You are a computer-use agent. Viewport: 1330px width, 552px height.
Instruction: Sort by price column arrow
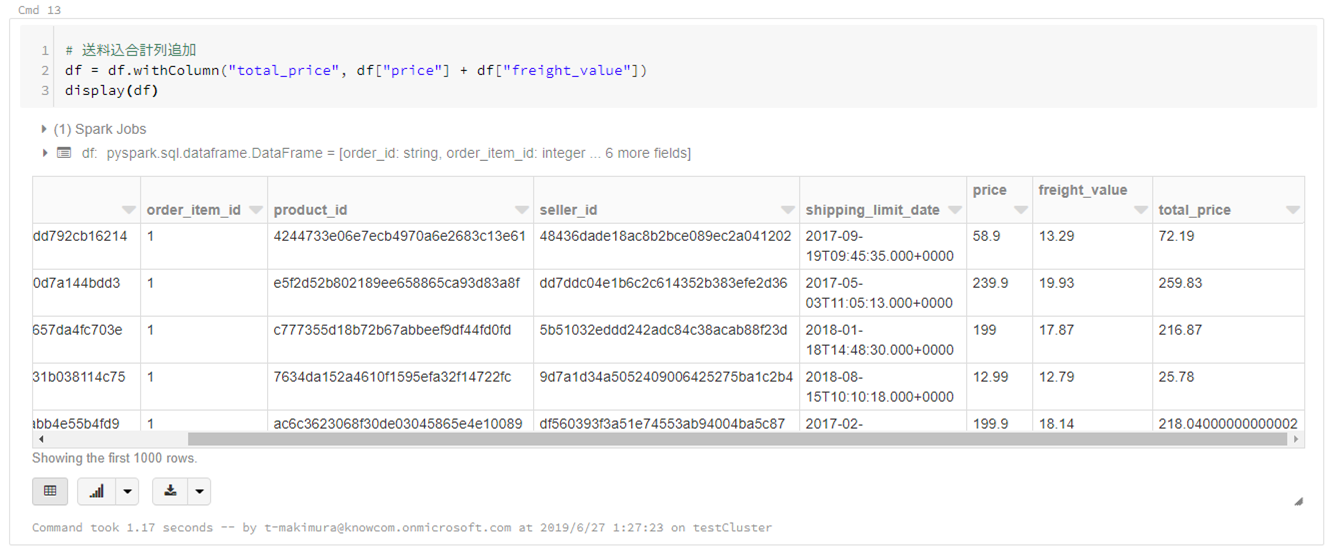pos(1020,210)
